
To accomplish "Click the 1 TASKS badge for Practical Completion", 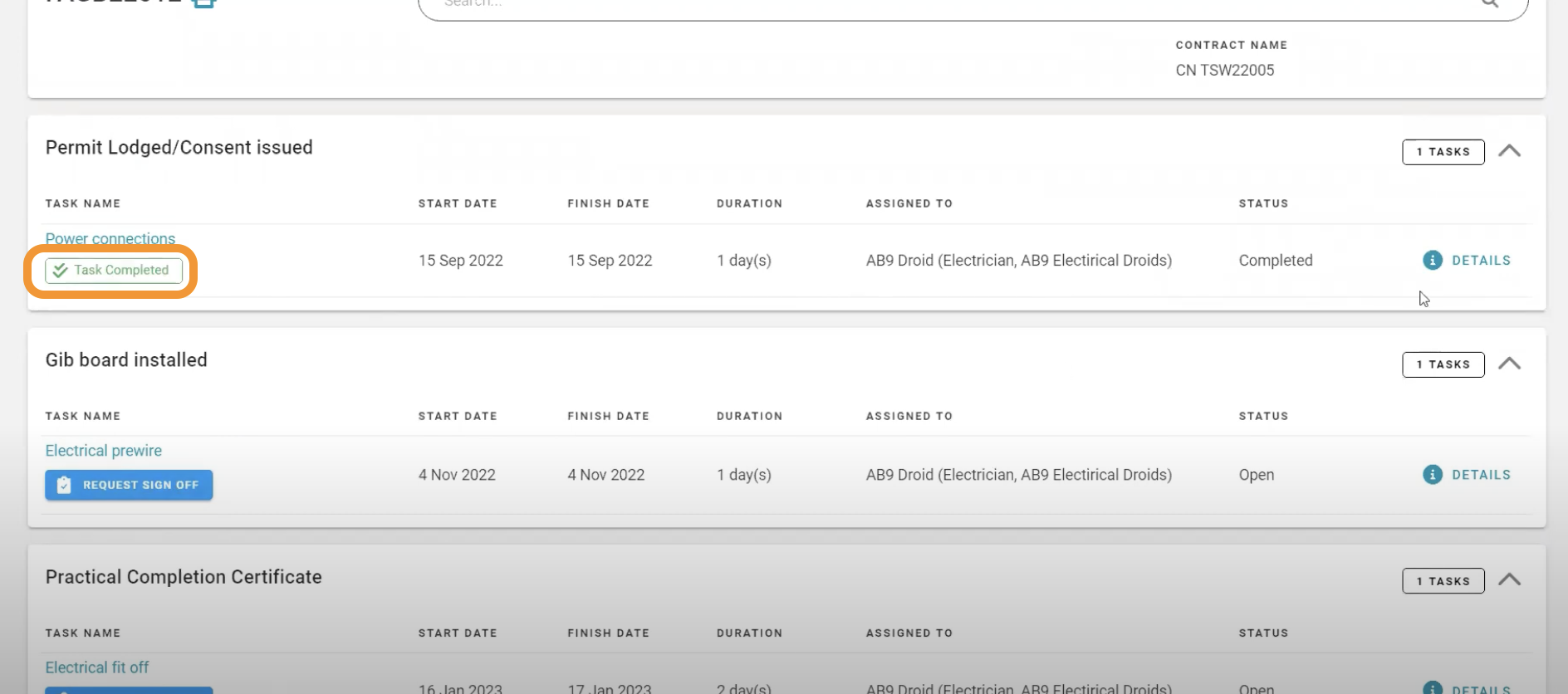I will point(1443,581).
